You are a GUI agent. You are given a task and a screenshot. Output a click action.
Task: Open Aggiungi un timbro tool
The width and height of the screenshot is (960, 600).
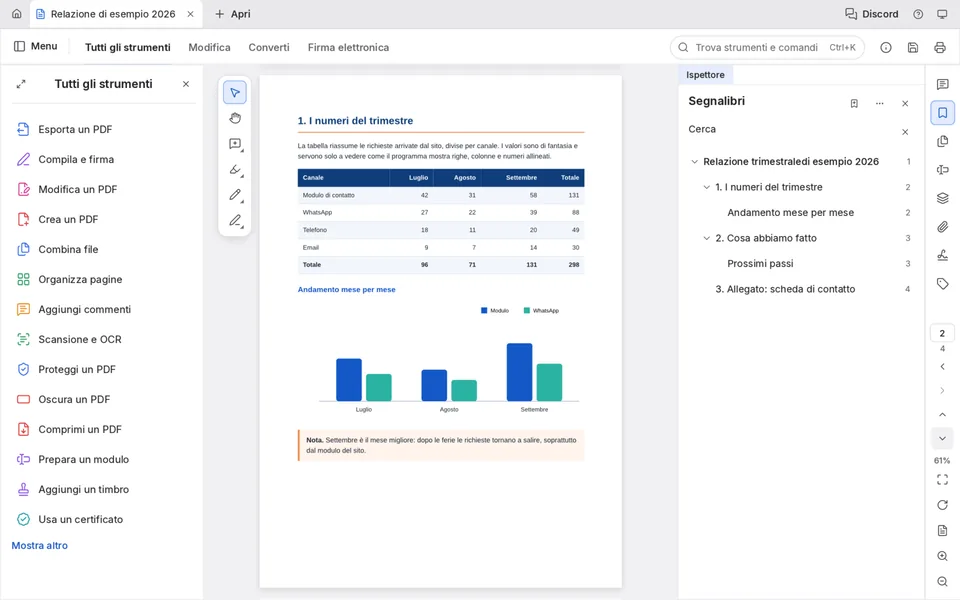(x=72, y=489)
